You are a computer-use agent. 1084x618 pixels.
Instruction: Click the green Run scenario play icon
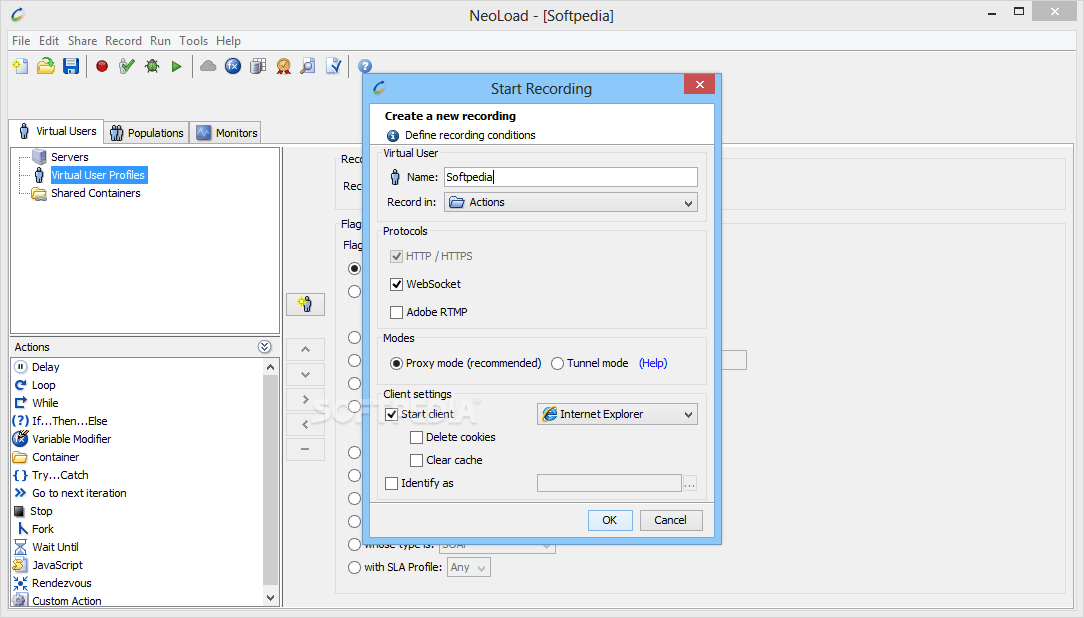click(x=176, y=66)
